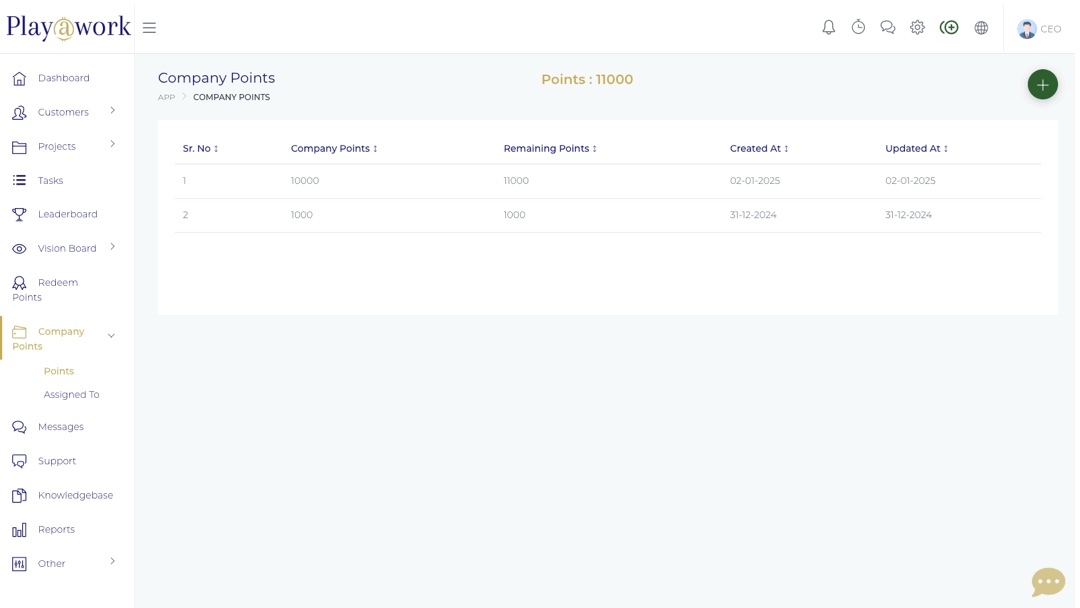Open Assigned To under Company Points
Image resolution: width=1080 pixels, height=608 pixels.
pos(71,395)
